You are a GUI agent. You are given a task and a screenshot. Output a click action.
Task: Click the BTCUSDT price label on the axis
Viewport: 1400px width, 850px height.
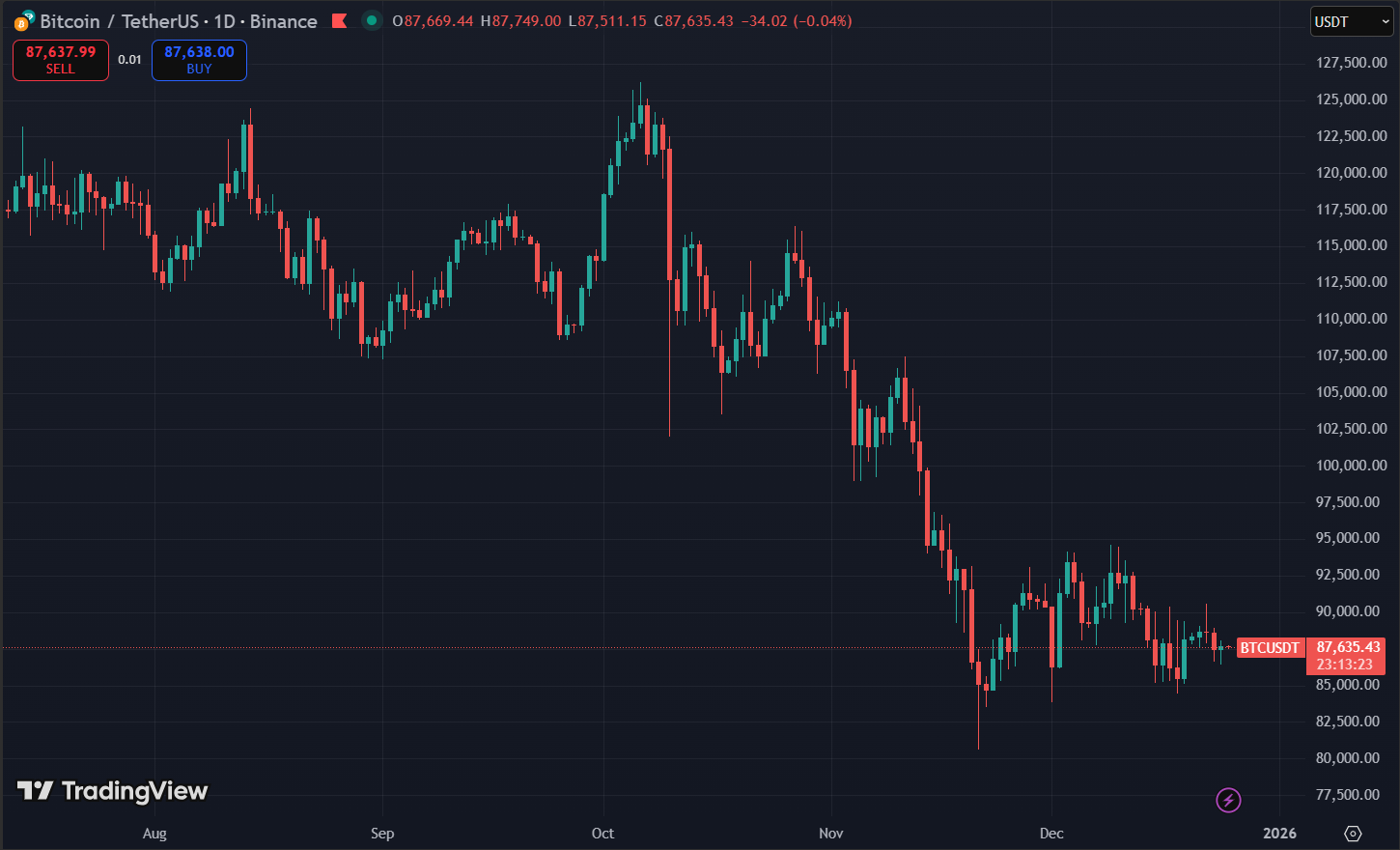[x=1270, y=647]
